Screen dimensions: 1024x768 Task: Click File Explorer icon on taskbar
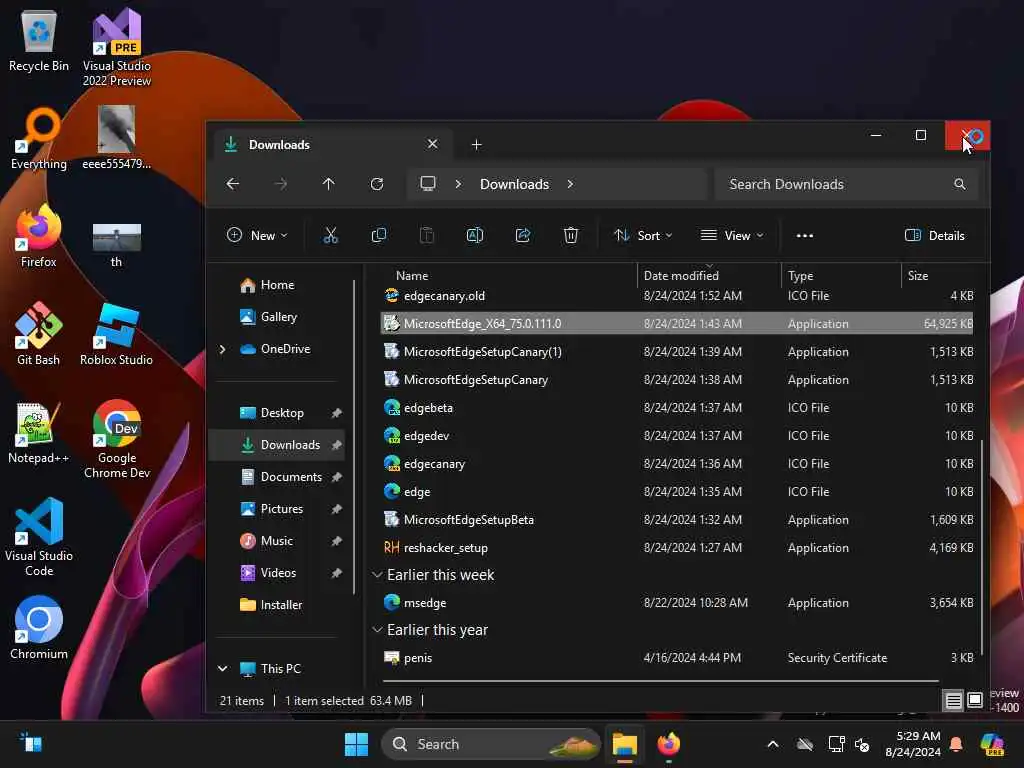point(624,744)
